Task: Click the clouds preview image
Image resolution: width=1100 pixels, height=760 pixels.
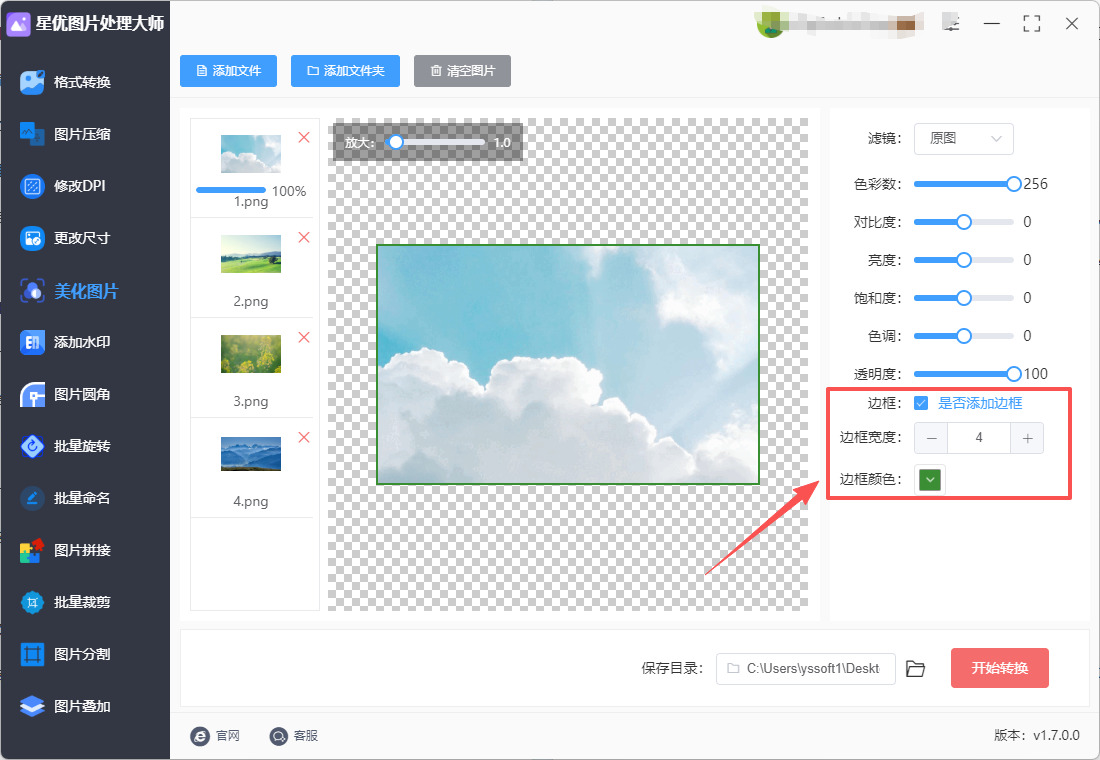Action: click(x=568, y=364)
